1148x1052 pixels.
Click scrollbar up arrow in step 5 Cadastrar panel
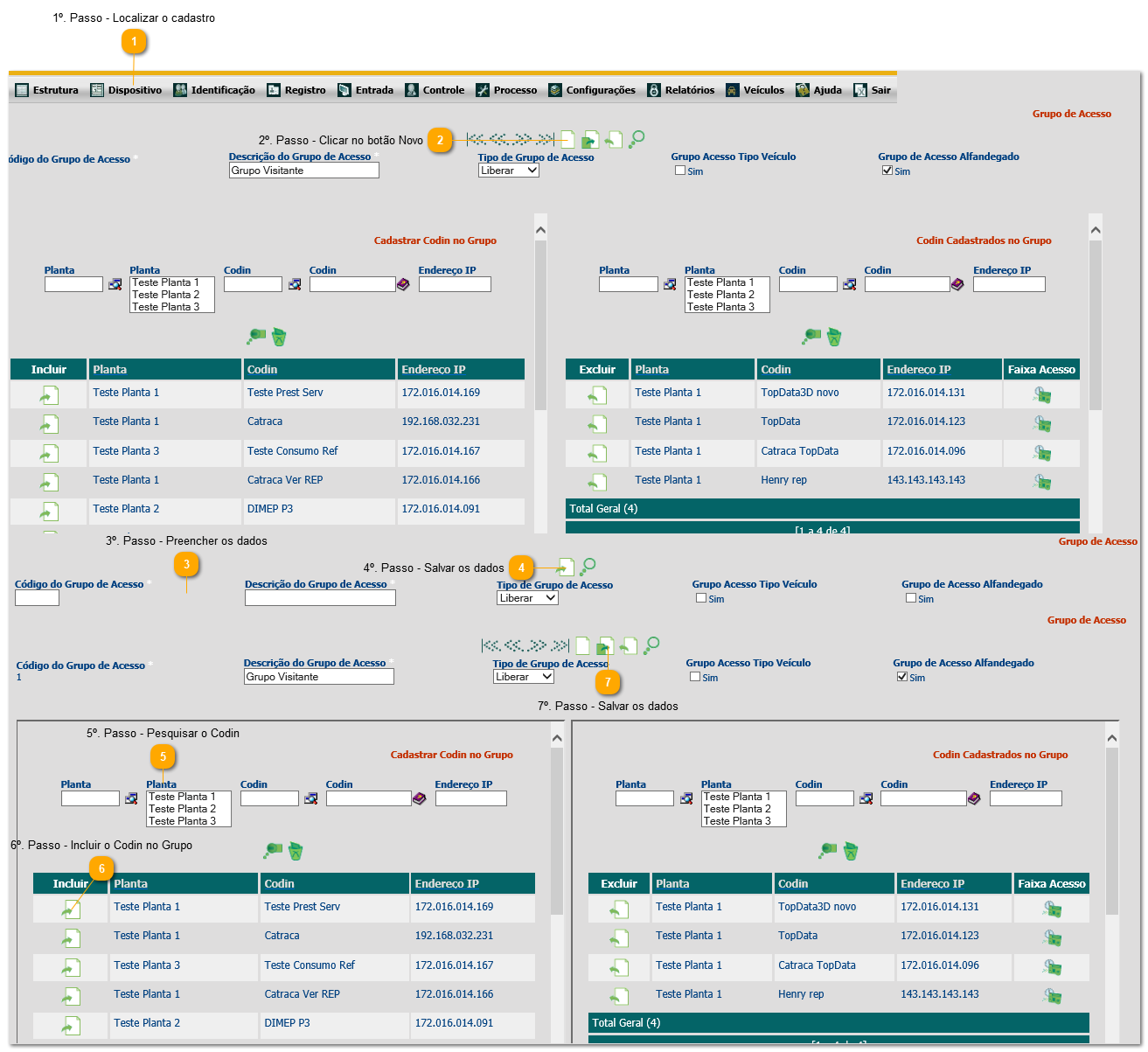[x=557, y=739]
